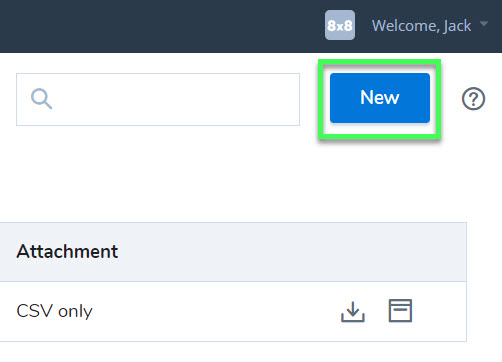This screenshot has width=502, height=362.
Task: Click the triangle caret after Jack
Action: (x=484, y=24)
